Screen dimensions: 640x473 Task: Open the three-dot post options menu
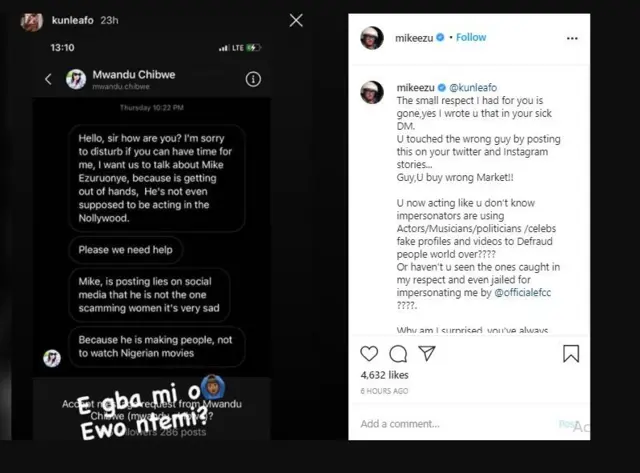(x=572, y=38)
